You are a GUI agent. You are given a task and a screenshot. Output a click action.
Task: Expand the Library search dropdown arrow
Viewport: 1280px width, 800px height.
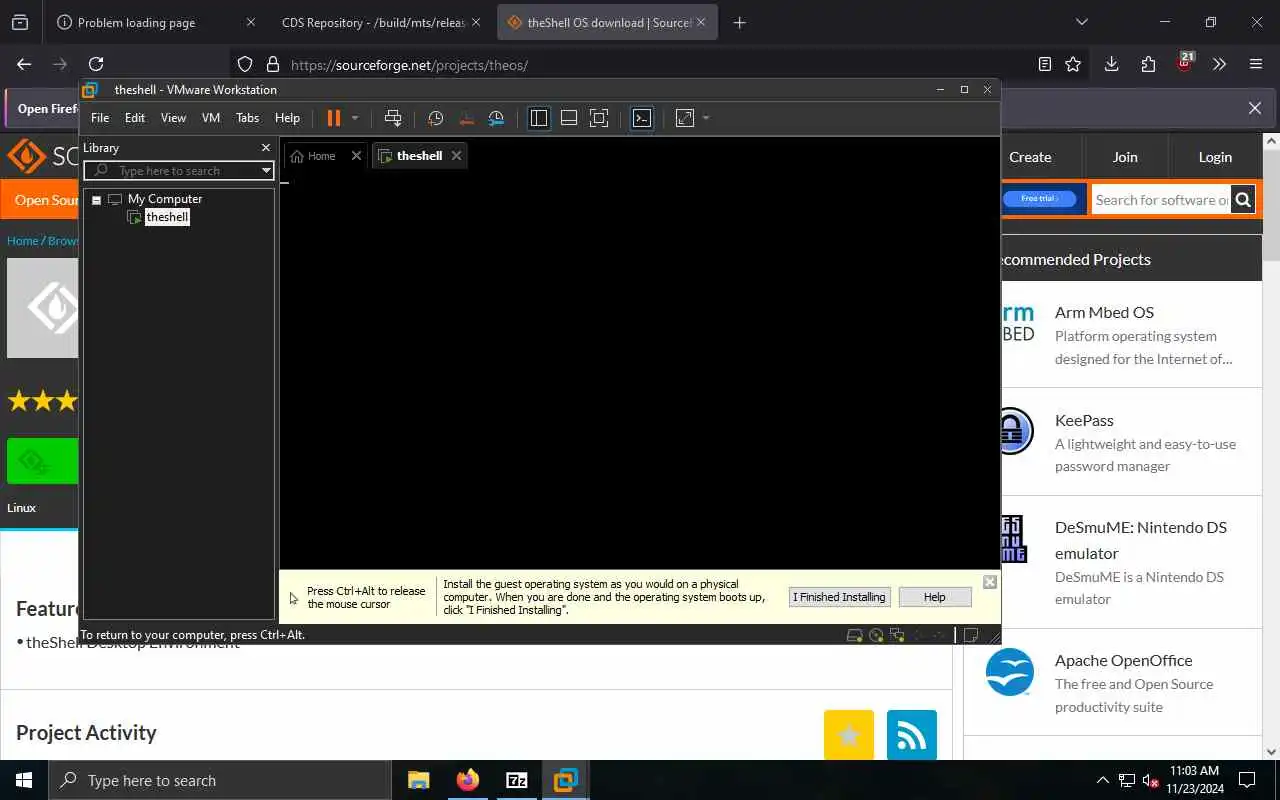[x=266, y=171]
